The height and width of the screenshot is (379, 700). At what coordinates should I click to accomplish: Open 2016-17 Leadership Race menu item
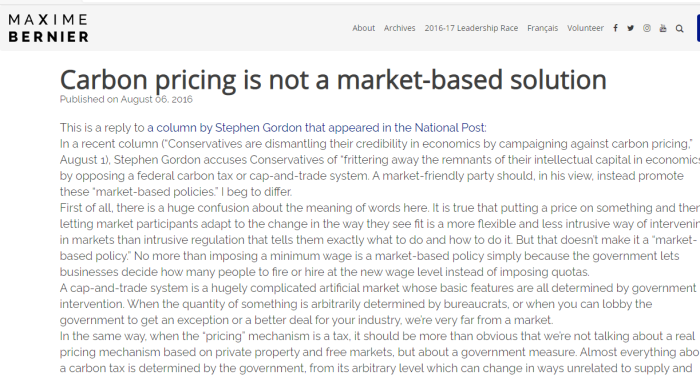click(x=471, y=28)
